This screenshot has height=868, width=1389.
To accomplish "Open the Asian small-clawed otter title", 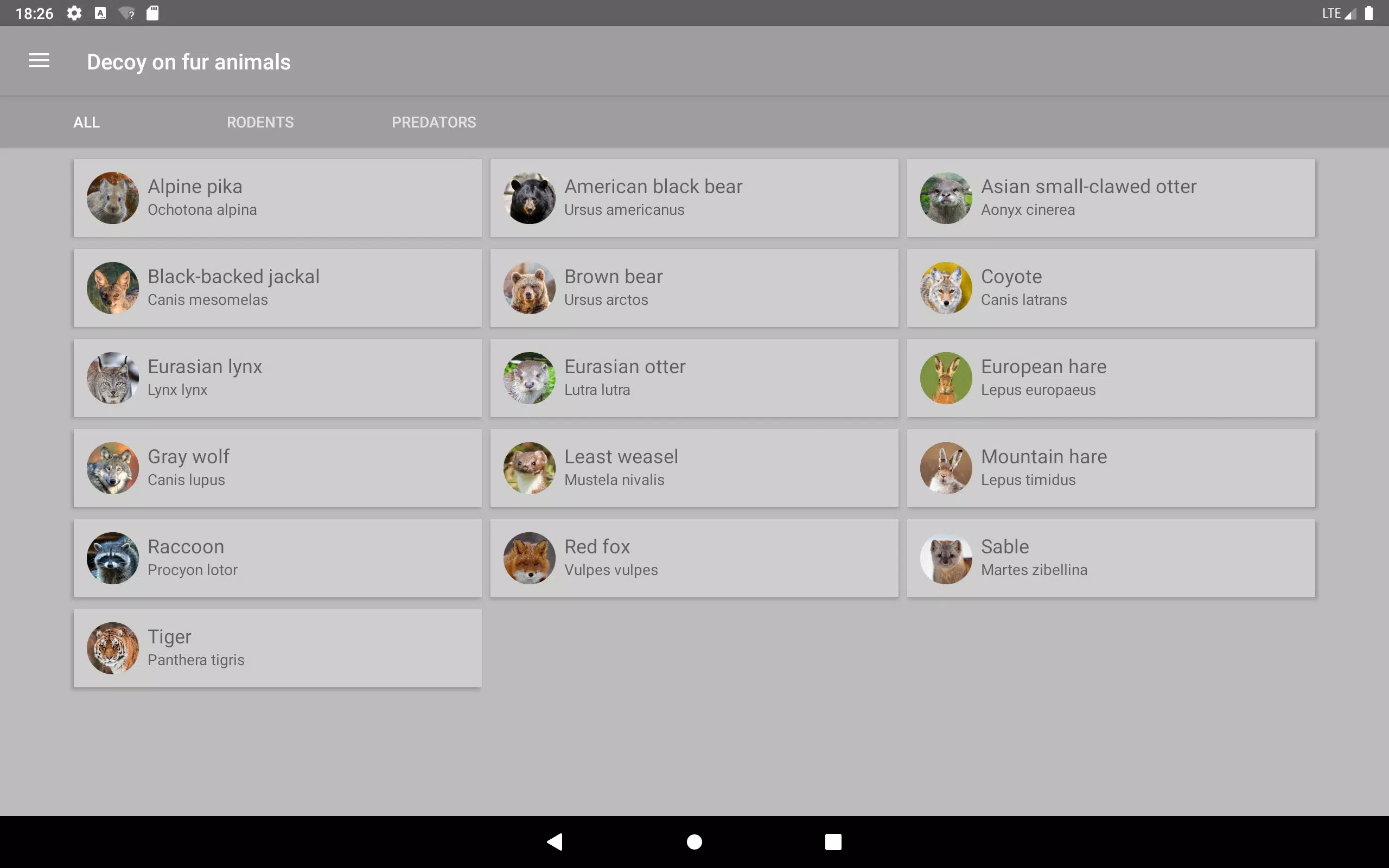I will click(1089, 187).
